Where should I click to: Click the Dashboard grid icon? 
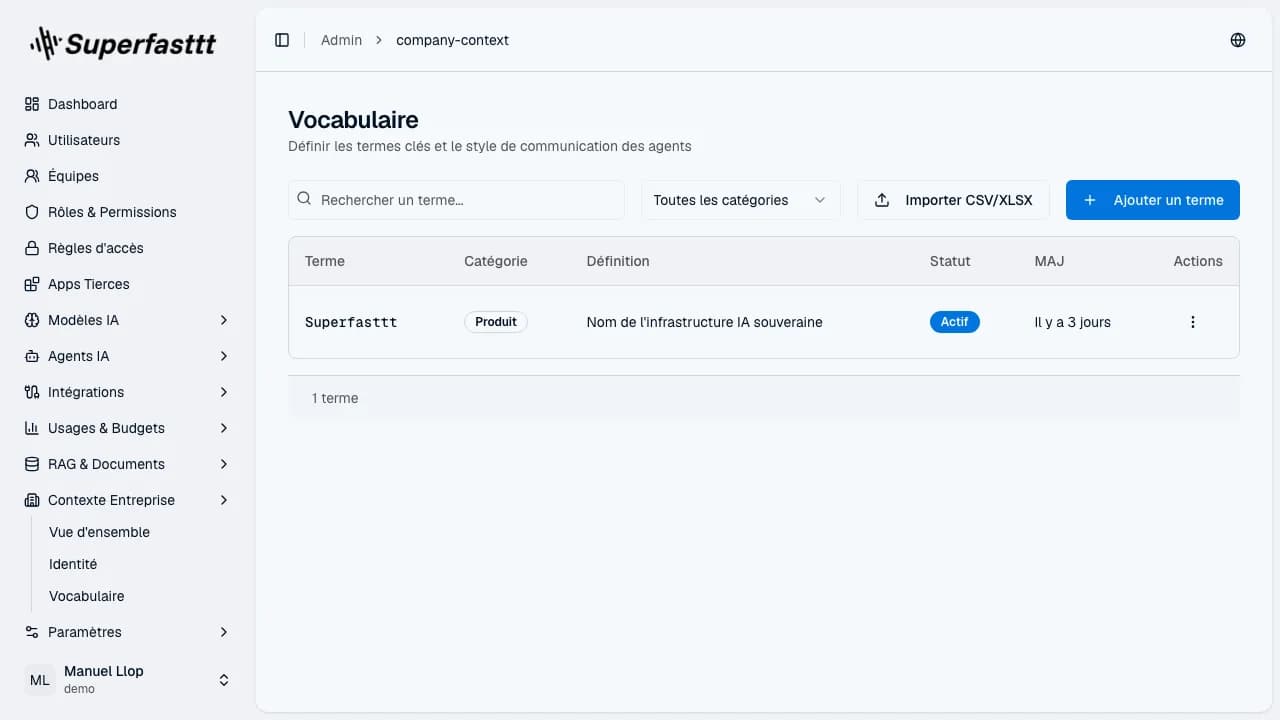pyautogui.click(x=32, y=104)
